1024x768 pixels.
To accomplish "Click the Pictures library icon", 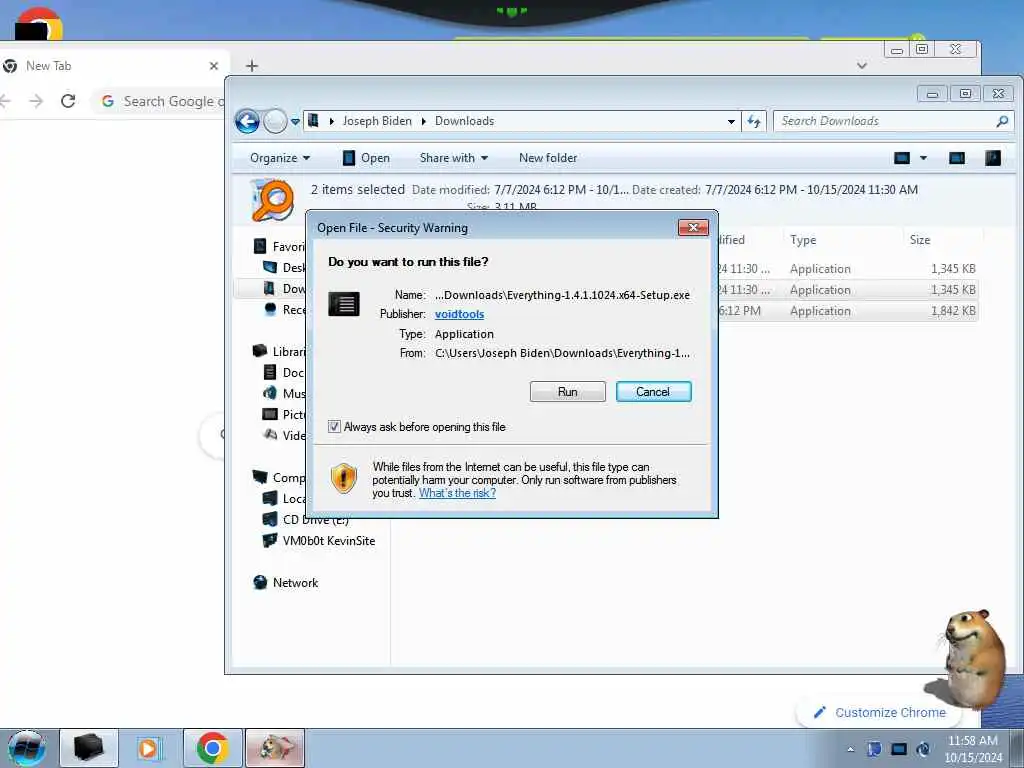I will 270,414.
